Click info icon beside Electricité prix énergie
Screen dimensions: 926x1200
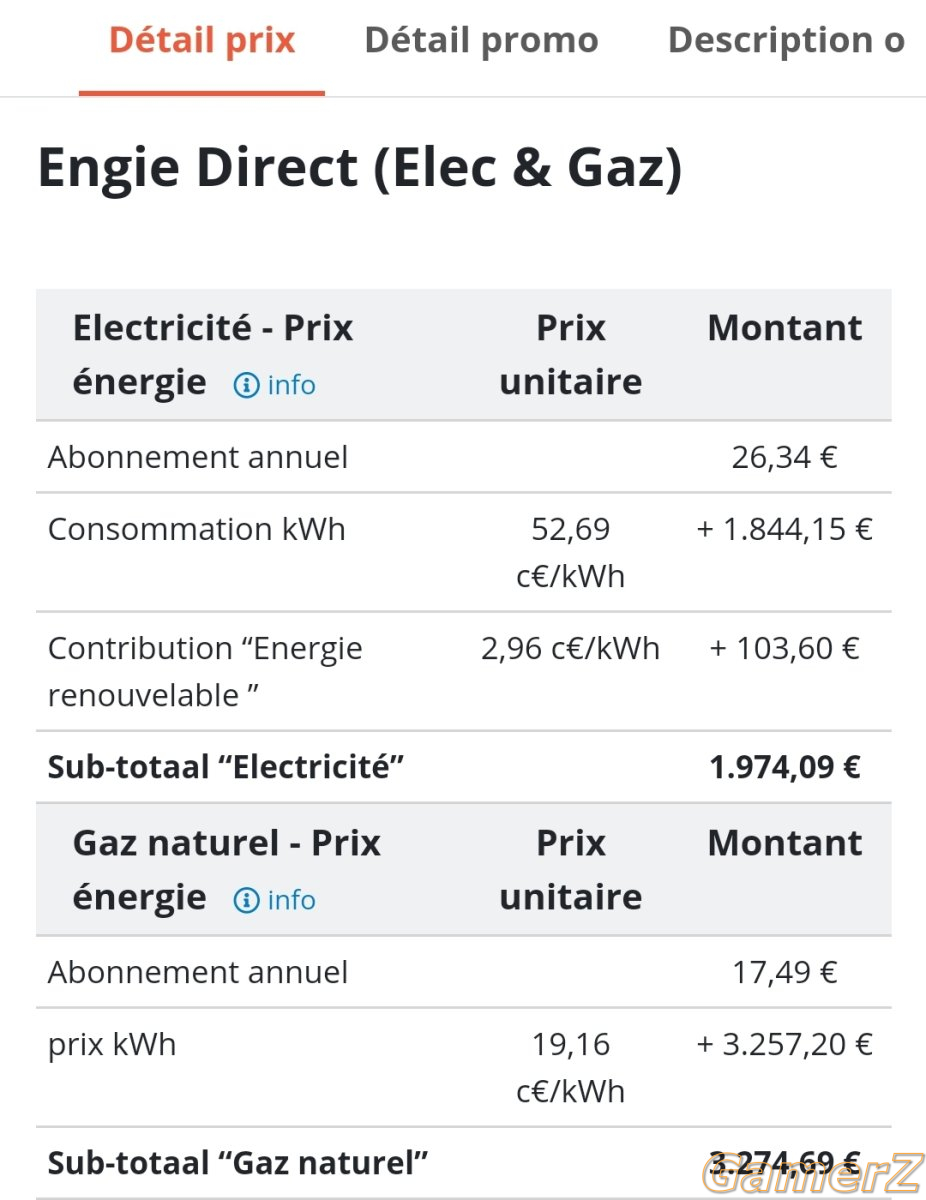coord(246,385)
